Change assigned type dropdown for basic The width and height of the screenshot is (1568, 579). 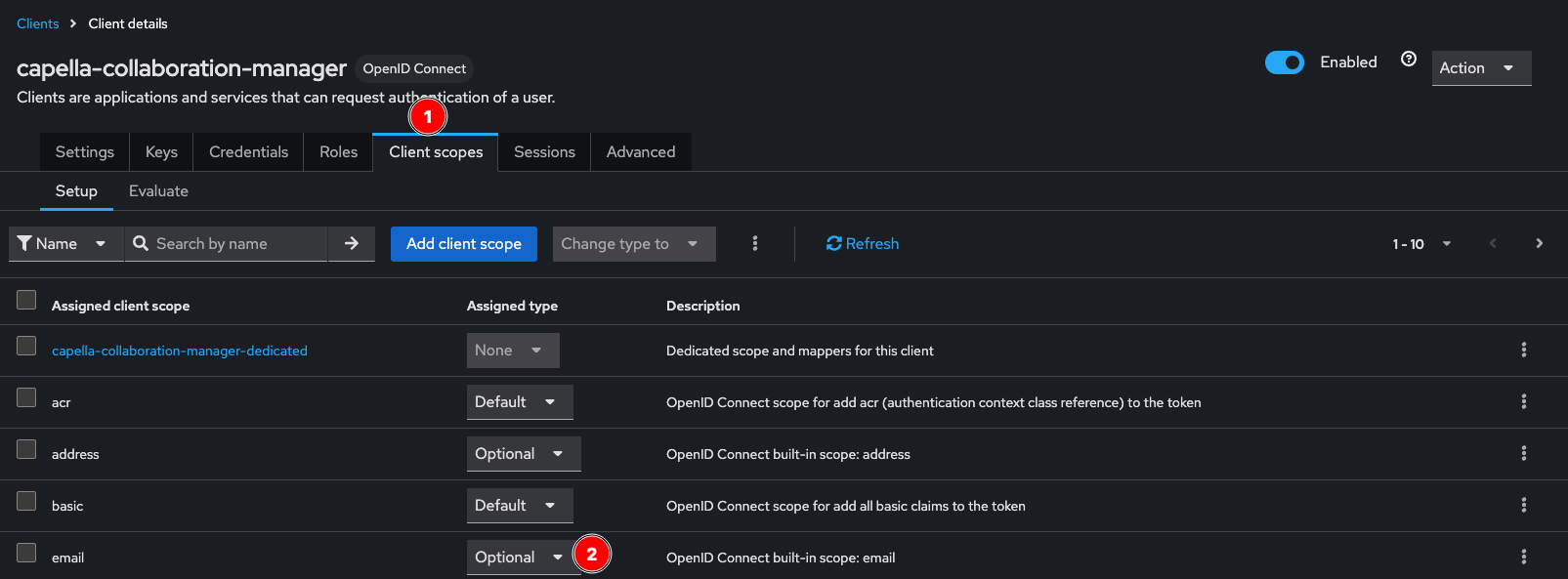point(520,506)
